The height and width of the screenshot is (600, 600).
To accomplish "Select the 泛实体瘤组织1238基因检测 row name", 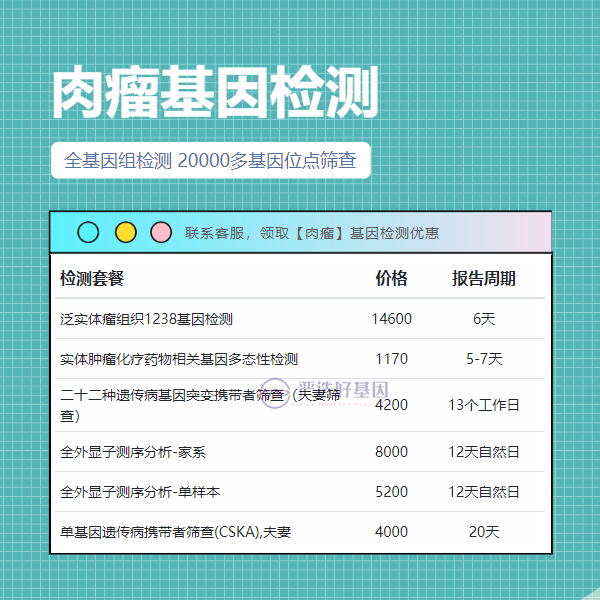I will (146, 319).
